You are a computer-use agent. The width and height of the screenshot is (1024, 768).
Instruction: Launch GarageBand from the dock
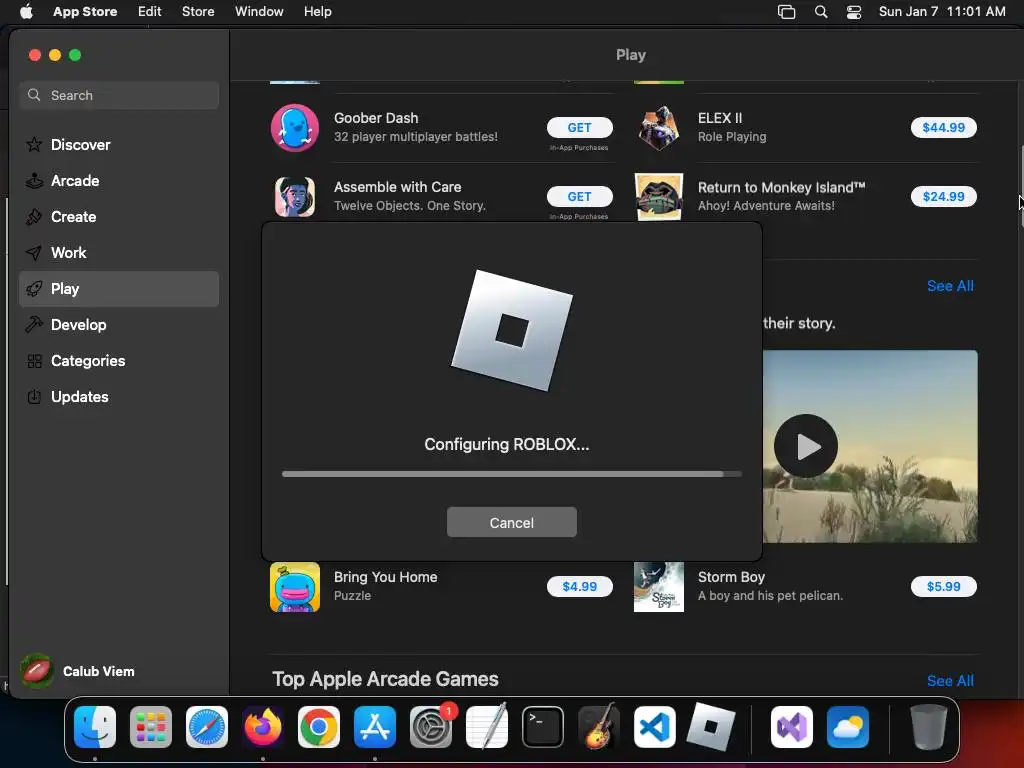click(x=599, y=727)
